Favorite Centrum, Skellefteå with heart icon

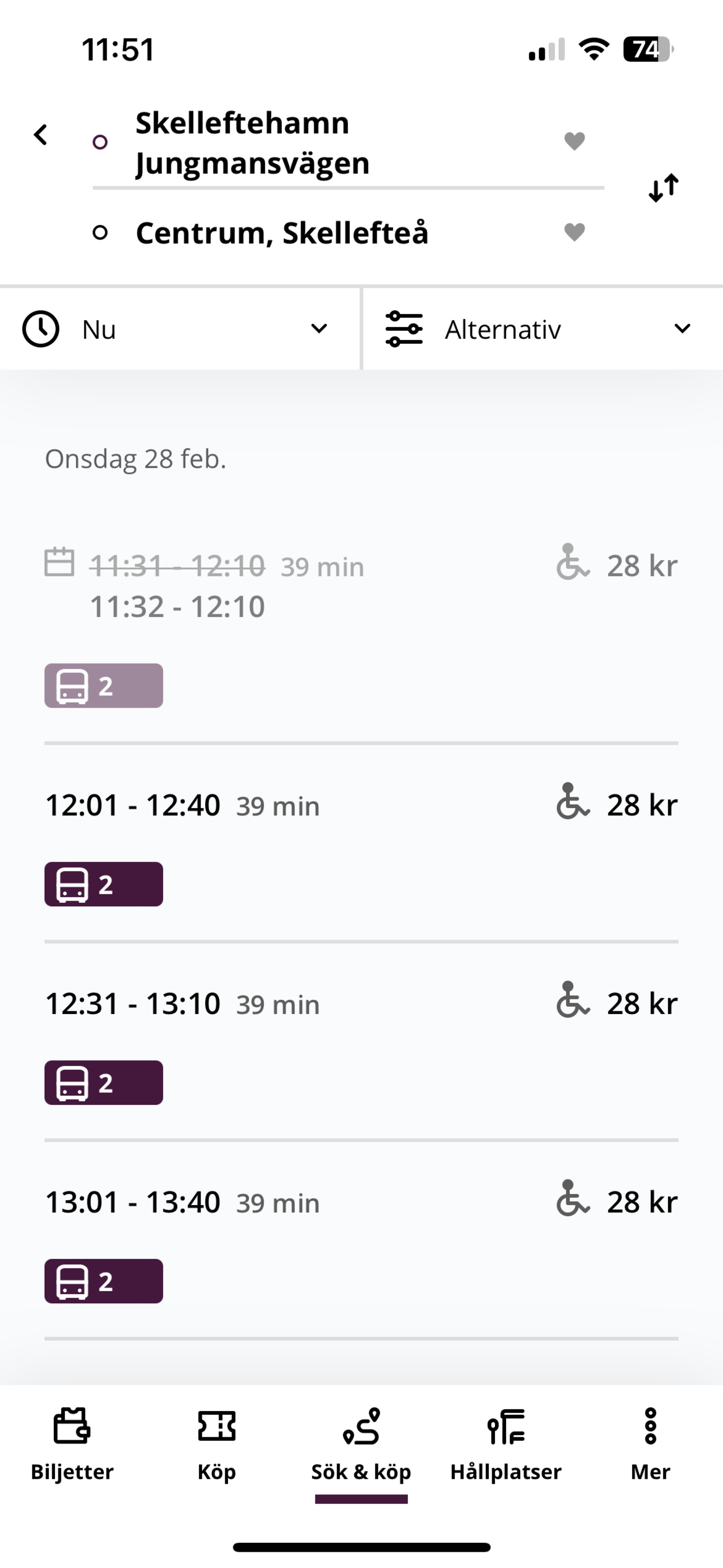(574, 232)
